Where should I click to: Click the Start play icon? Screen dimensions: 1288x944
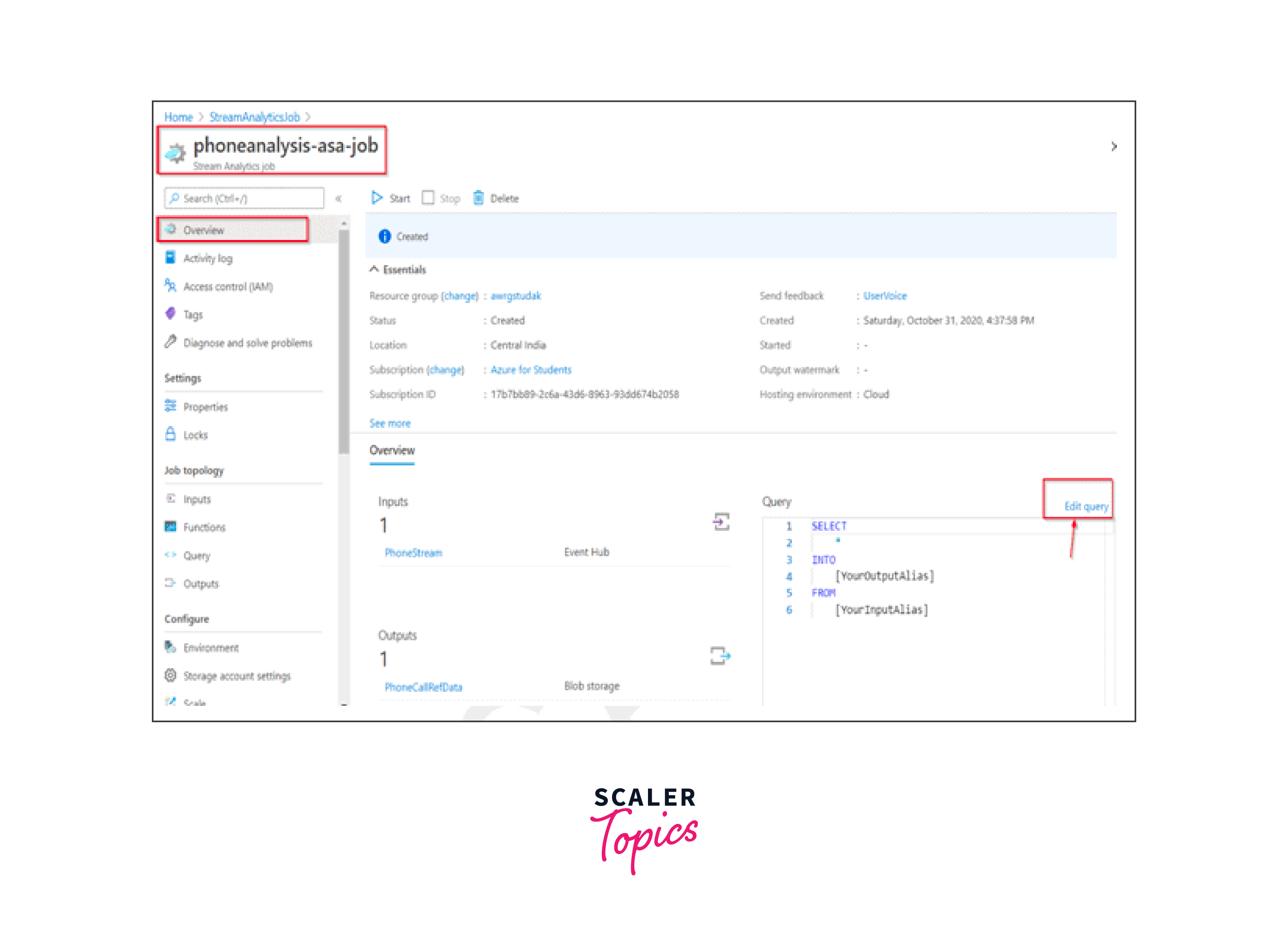(376, 198)
